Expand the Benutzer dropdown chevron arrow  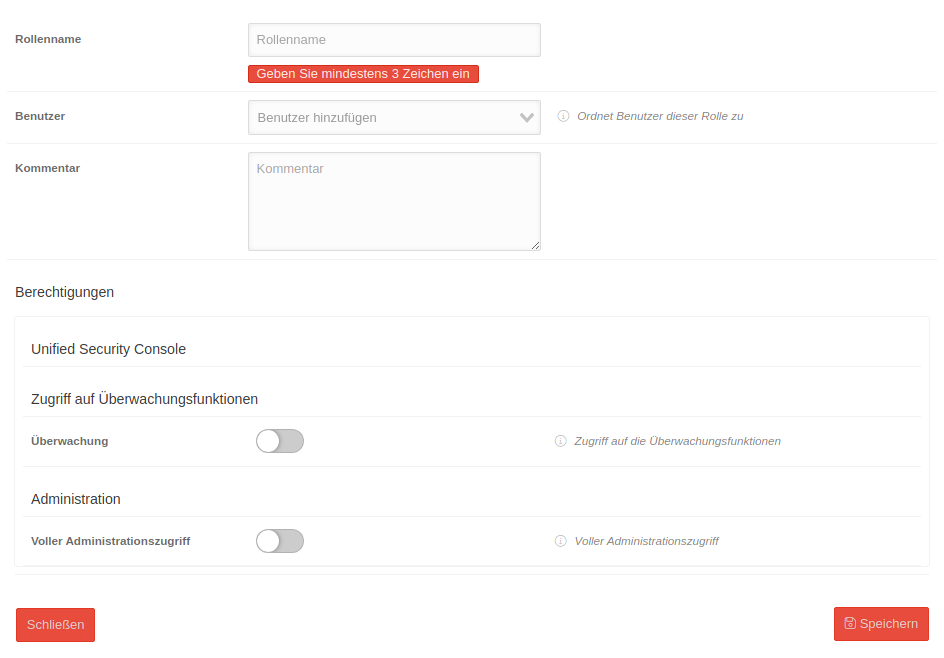click(x=527, y=117)
